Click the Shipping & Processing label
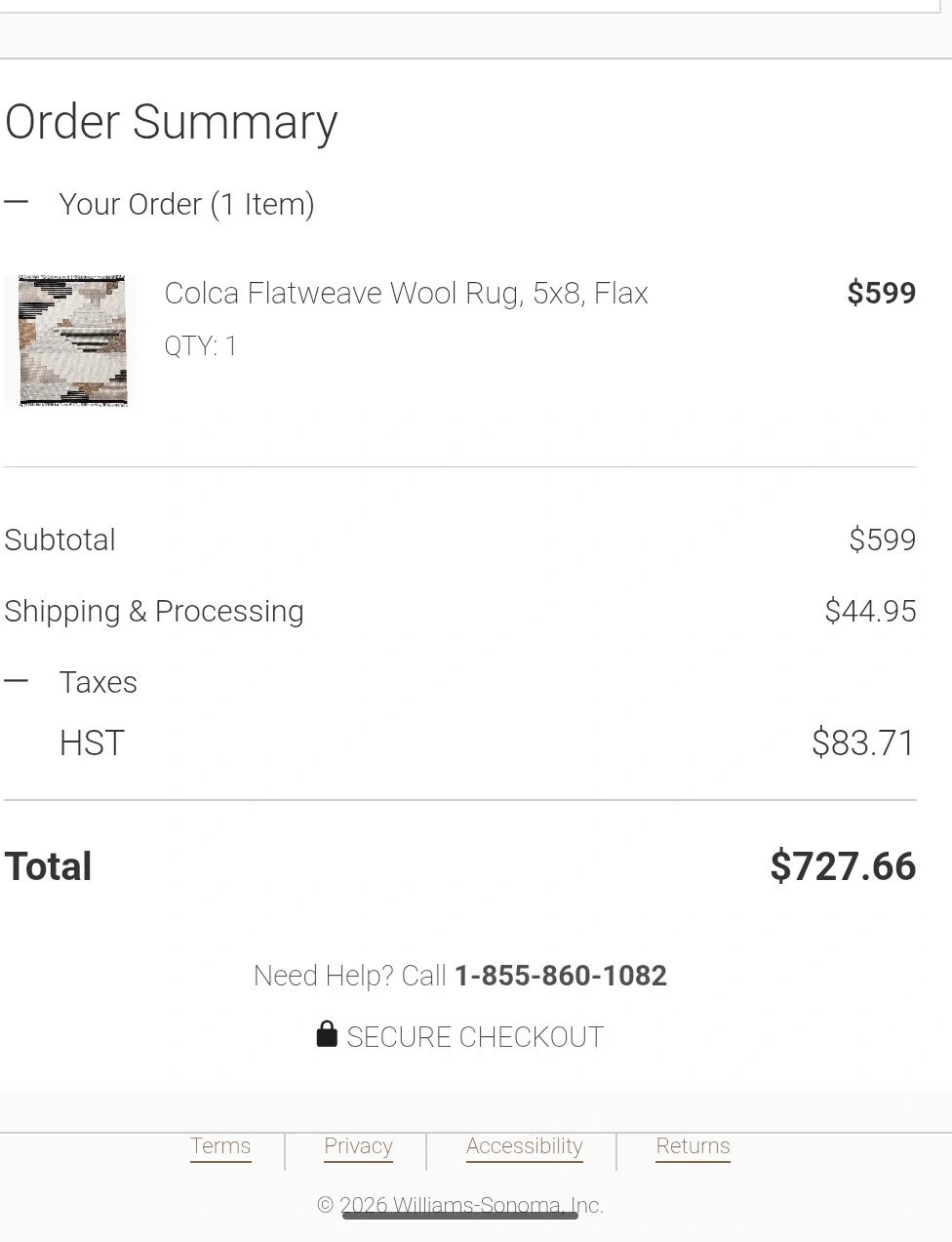This screenshot has height=1242, width=952. coord(154,611)
